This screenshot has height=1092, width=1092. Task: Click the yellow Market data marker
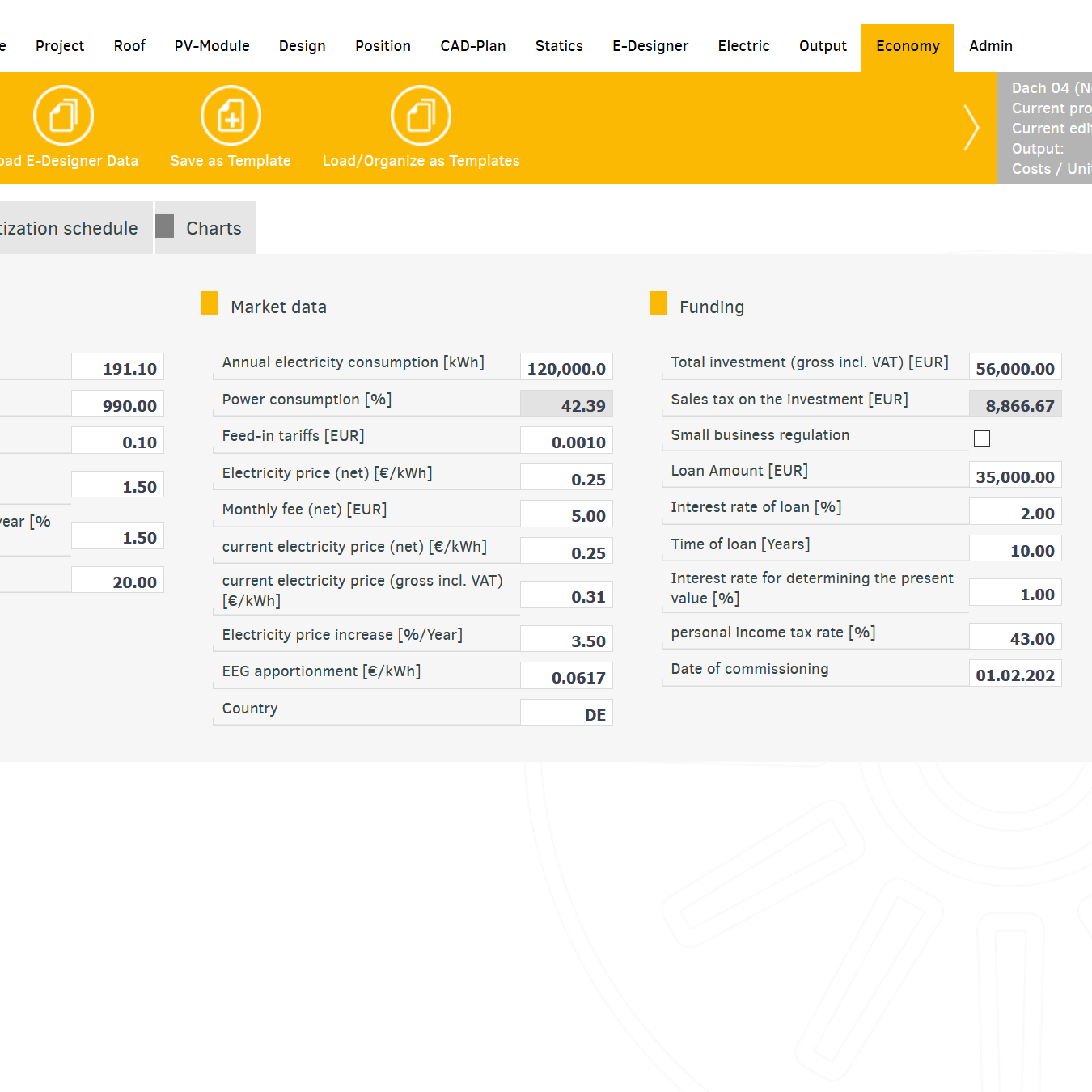[210, 303]
